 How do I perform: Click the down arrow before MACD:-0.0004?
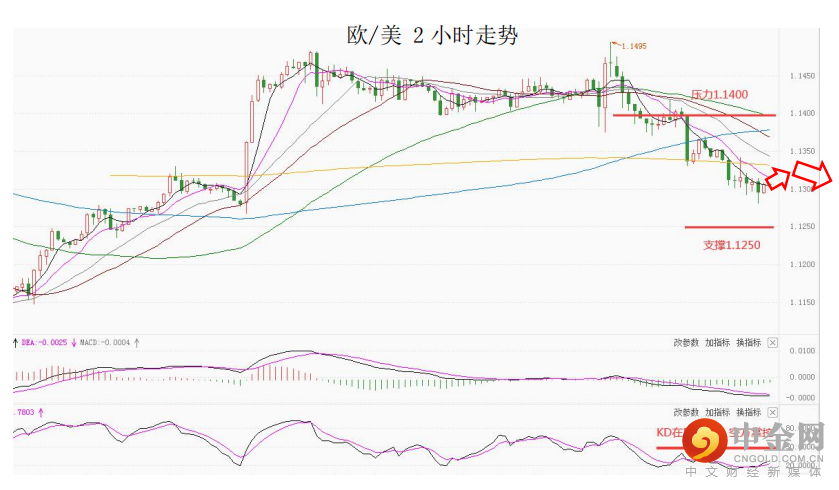click(74, 342)
